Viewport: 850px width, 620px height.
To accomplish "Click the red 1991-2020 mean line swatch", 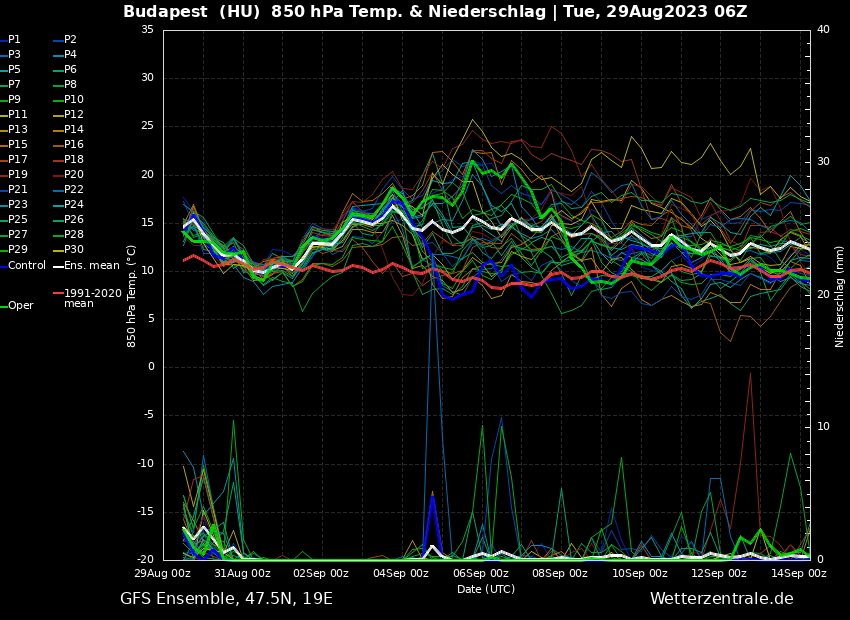I will coord(58,294).
